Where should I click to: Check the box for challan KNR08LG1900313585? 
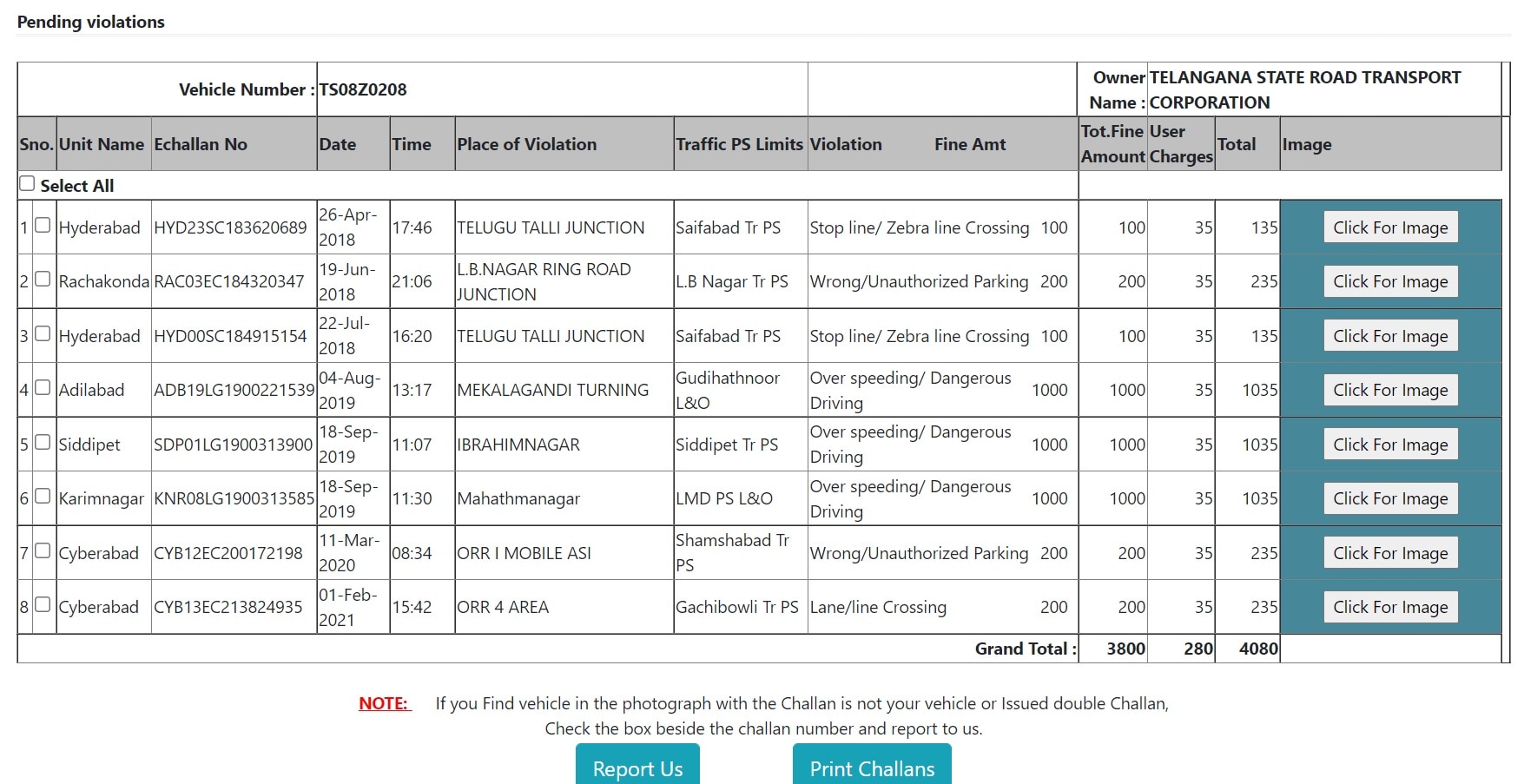tap(43, 497)
